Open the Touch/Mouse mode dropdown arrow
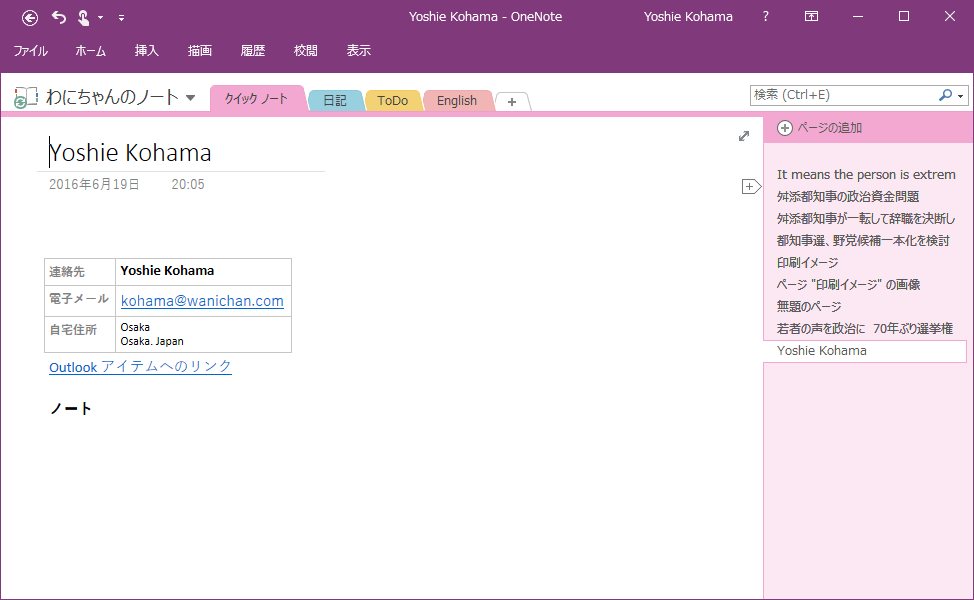 point(101,18)
